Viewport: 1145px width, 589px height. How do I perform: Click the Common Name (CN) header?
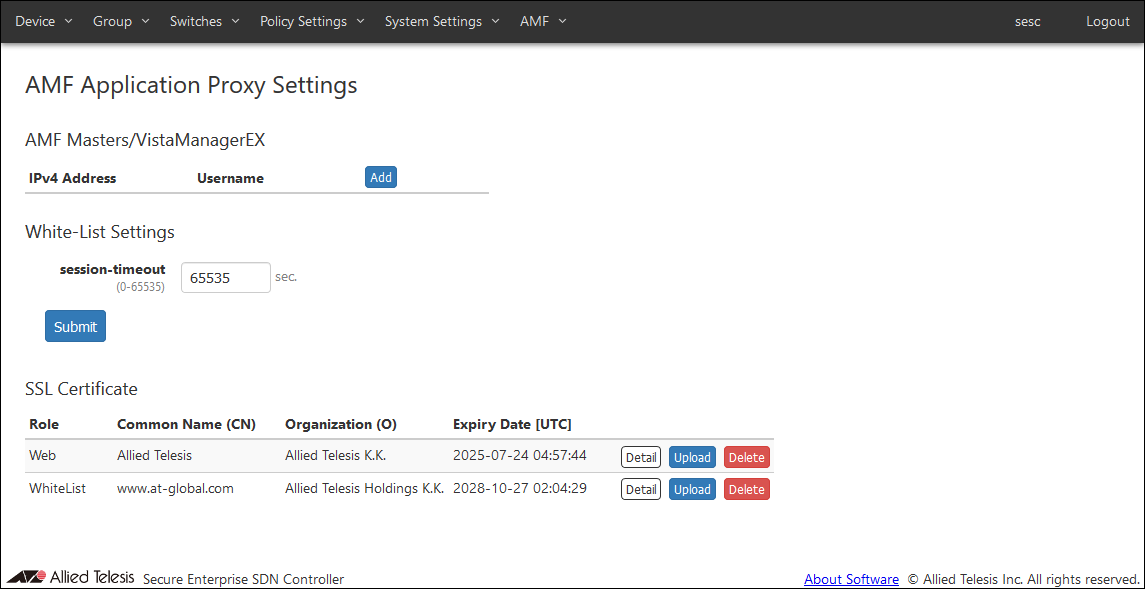[x=186, y=425]
